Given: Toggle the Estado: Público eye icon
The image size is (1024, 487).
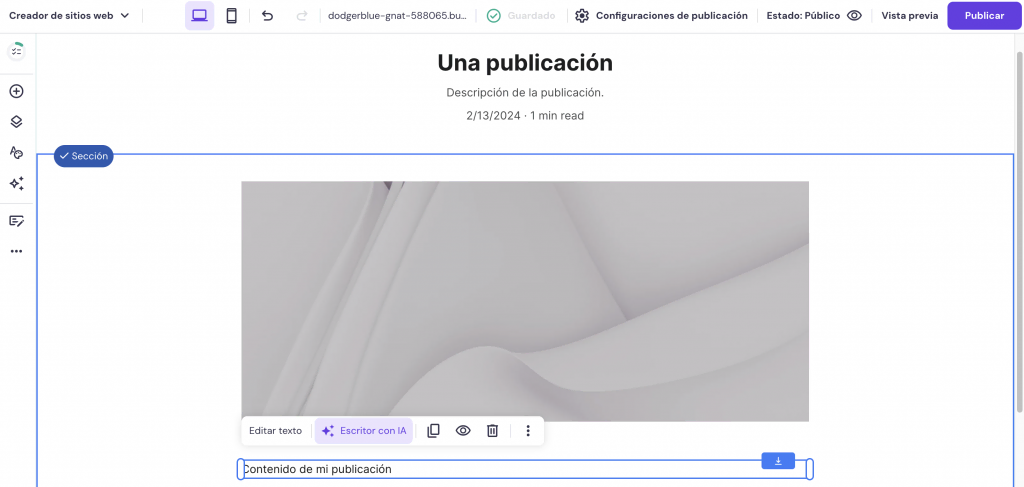Looking at the screenshot, I should pyautogui.click(x=854, y=16).
